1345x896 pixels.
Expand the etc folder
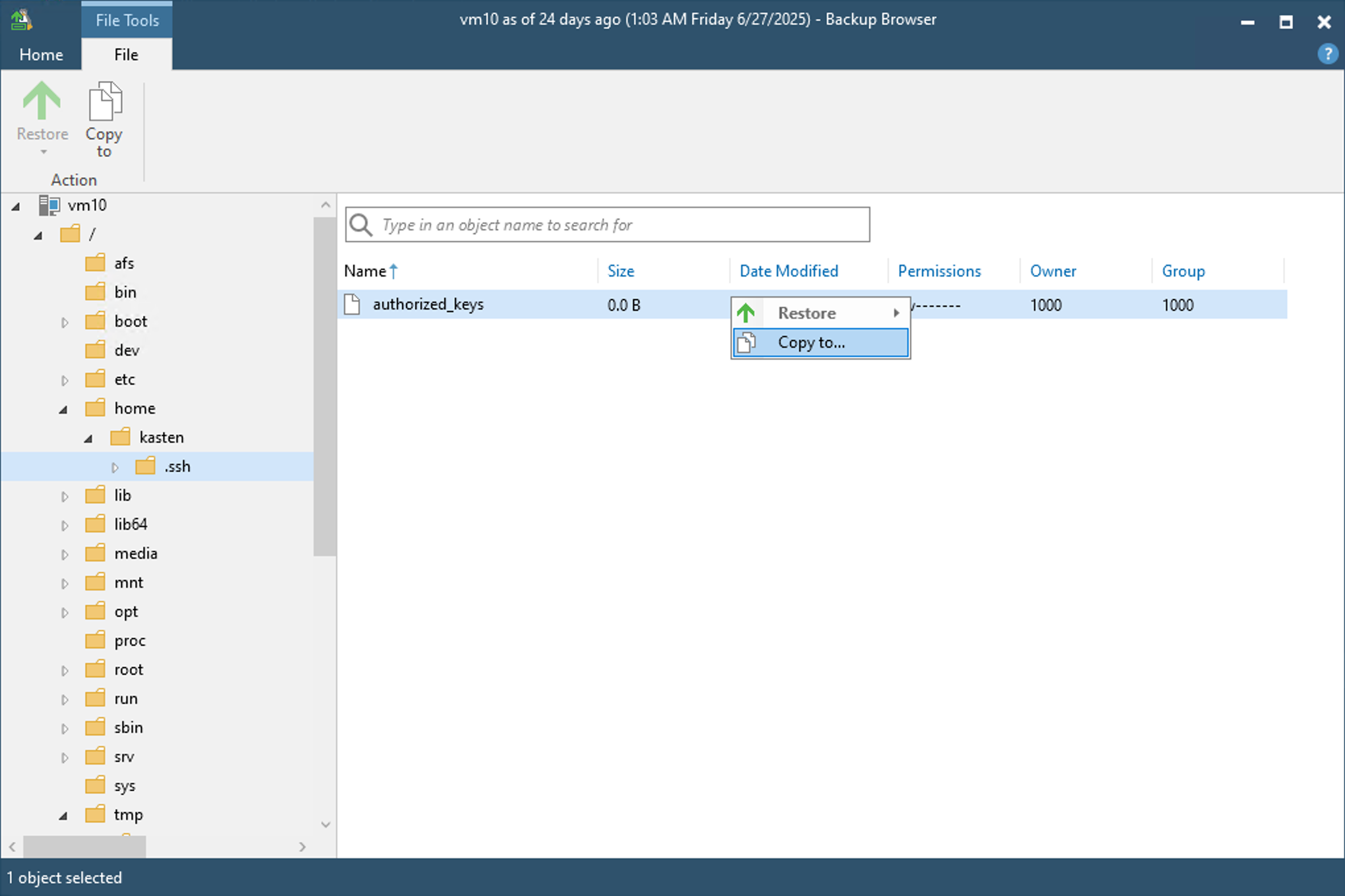(x=65, y=379)
